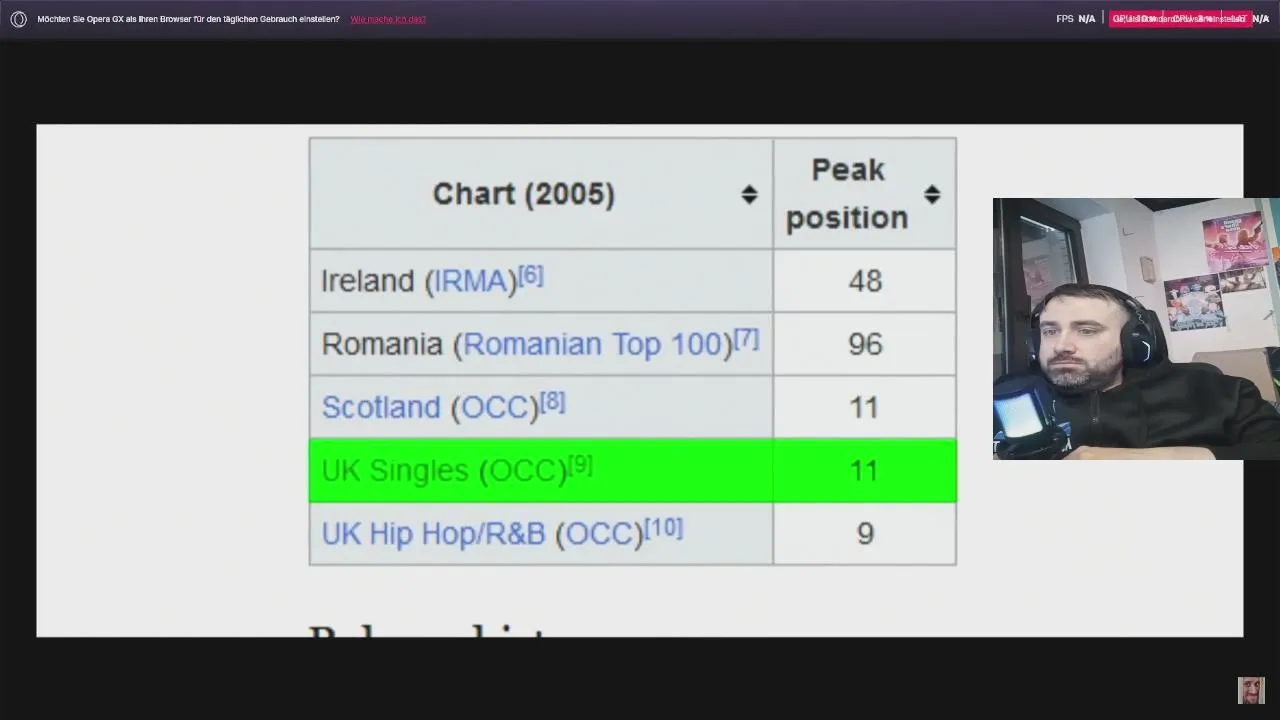
Task: Click the UK Singles link
Action: click(395, 470)
